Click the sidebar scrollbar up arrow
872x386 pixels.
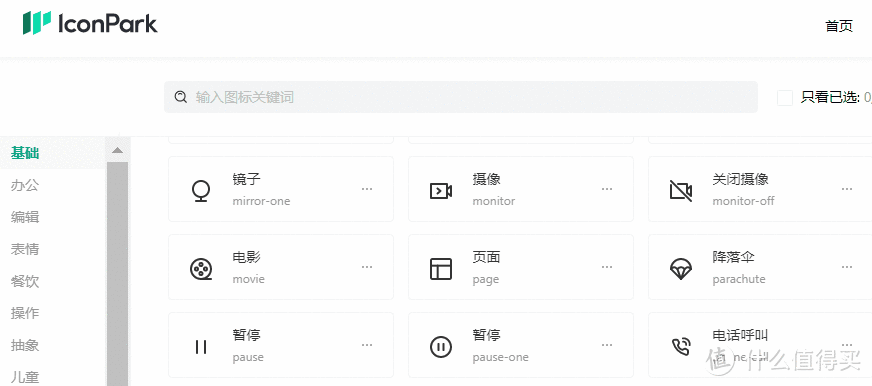click(117, 150)
